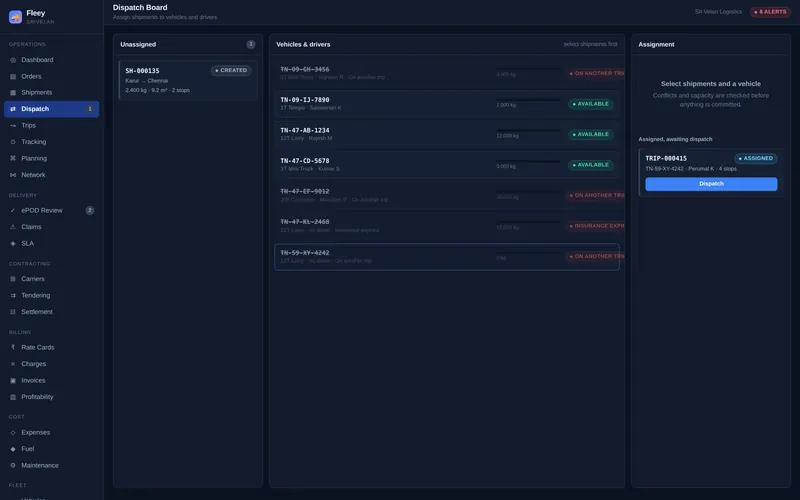
Task: Pick vehicle TN-47-AB-1234 row
Action: (447, 134)
